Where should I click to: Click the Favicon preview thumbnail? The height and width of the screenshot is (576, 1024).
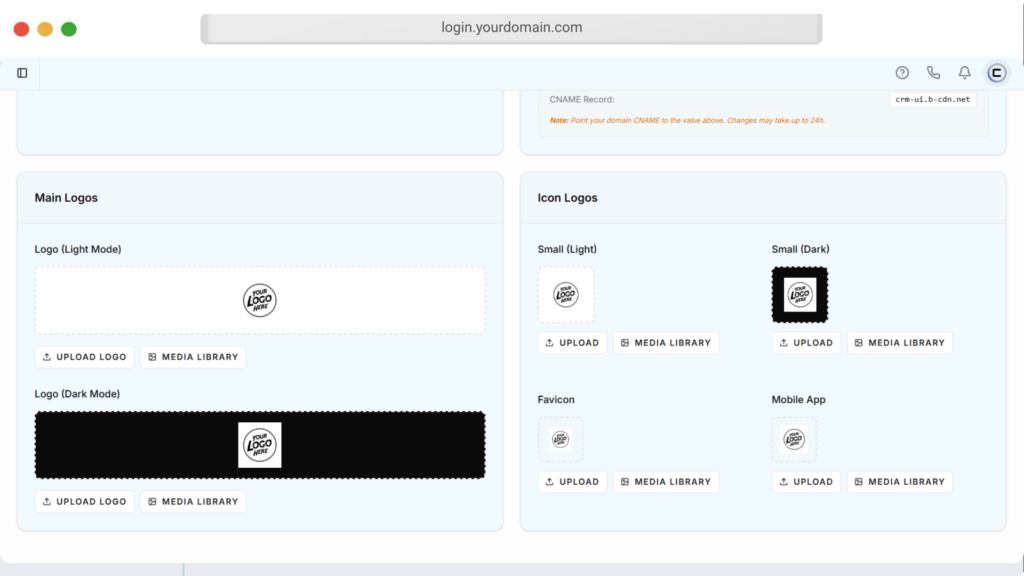(560, 440)
